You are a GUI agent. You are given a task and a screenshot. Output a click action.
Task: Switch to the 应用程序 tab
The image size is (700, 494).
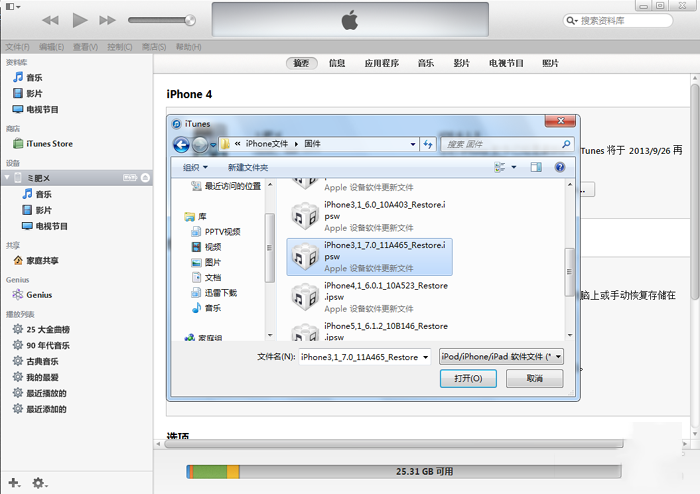click(x=382, y=63)
